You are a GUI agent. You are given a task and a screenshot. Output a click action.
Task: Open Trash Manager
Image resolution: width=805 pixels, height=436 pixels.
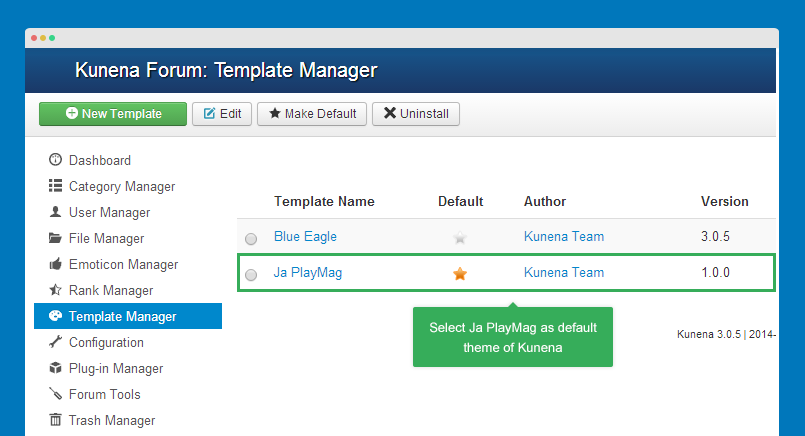(x=112, y=421)
